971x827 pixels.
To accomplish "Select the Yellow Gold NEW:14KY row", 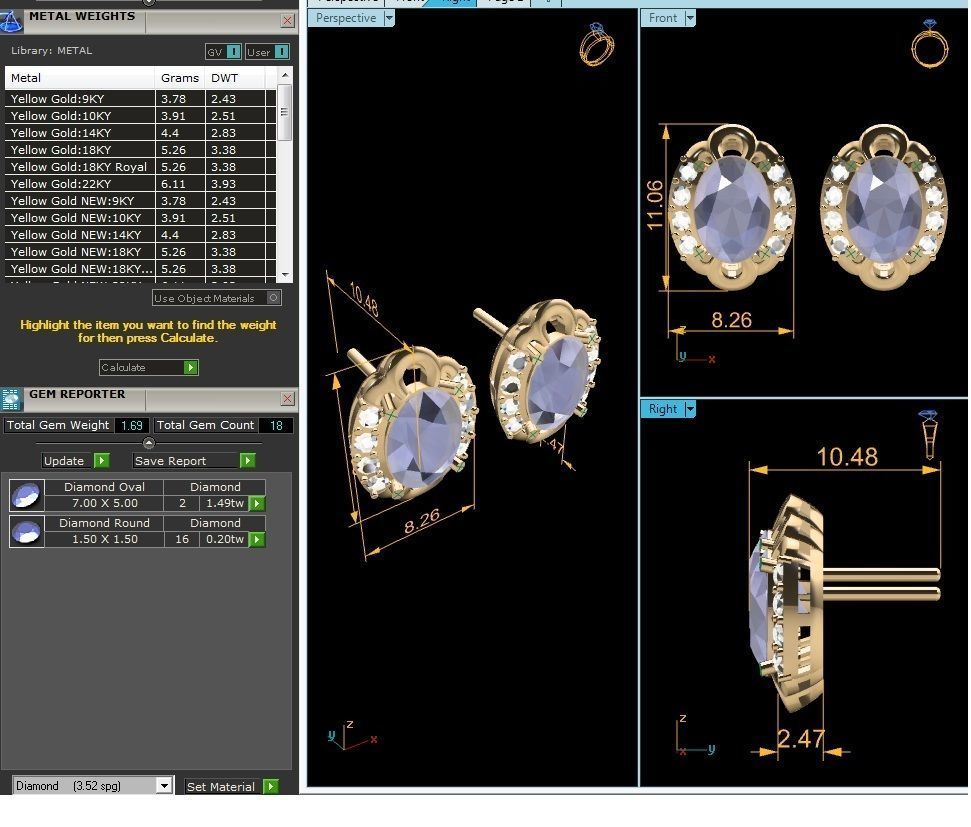I will [x=141, y=235].
